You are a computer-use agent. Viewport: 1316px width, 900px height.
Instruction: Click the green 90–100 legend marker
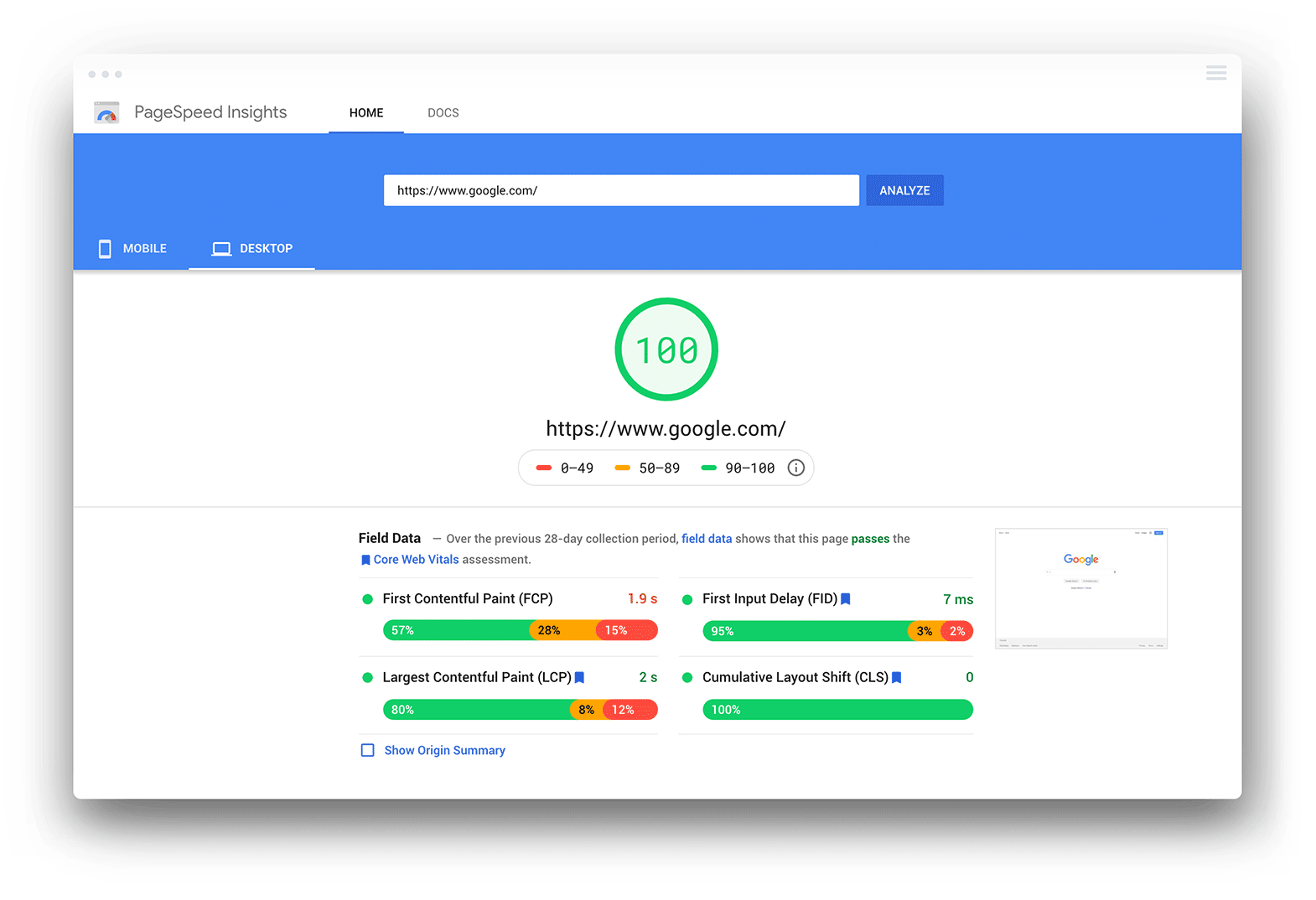point(709,468)
